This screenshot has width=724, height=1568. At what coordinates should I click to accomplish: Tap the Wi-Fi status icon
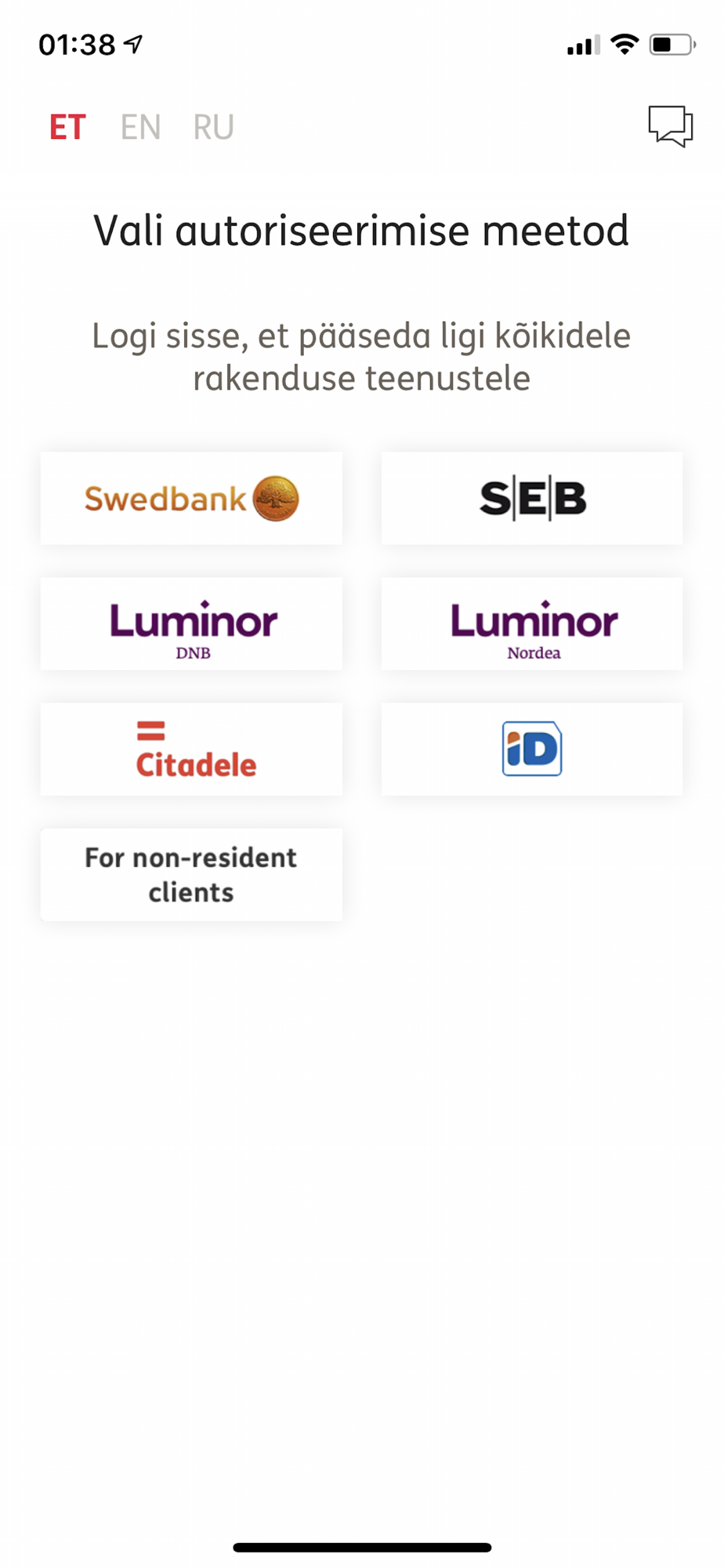click(x=624, y=44)
